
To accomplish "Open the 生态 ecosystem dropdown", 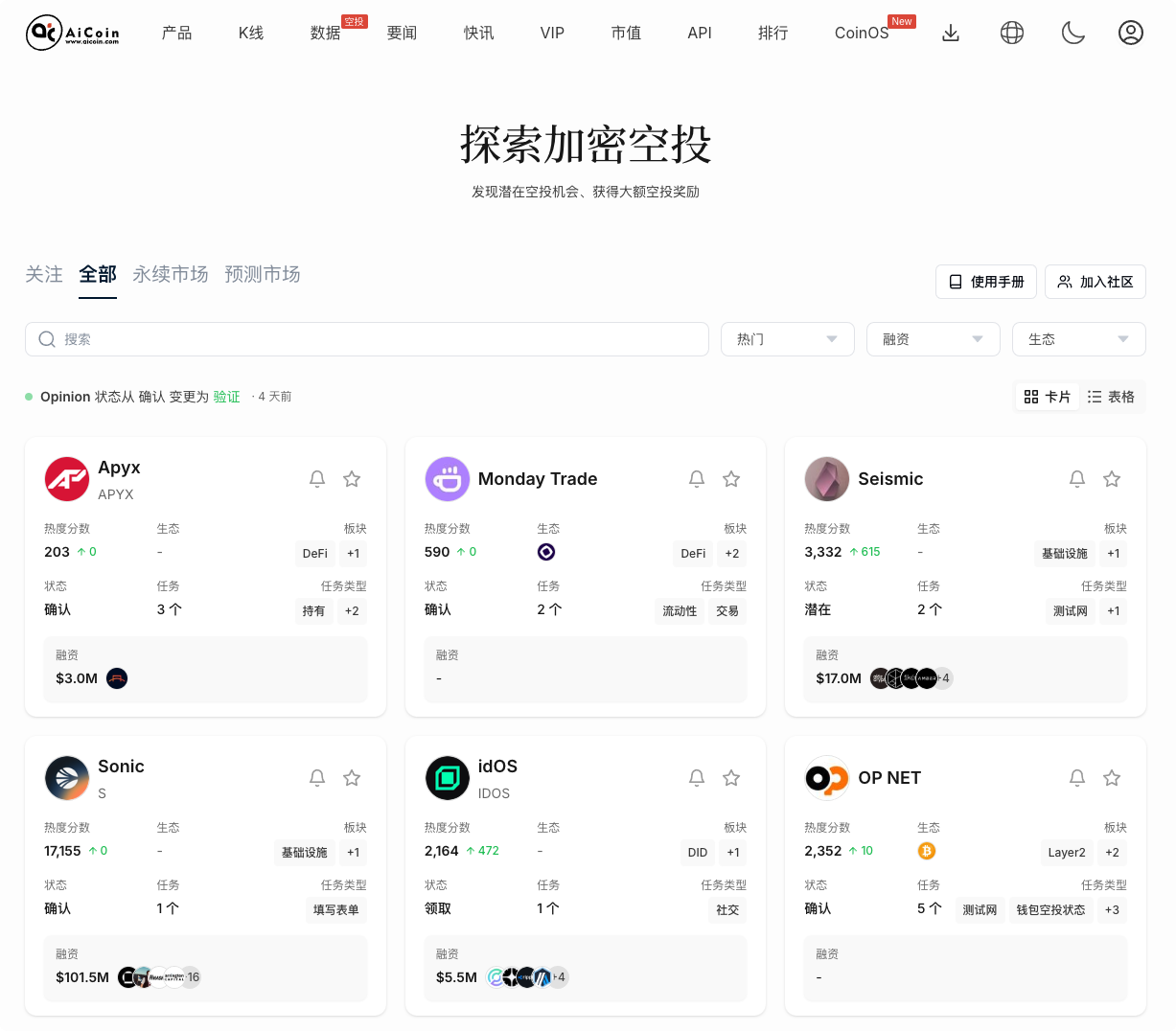I will (1078, 339).
